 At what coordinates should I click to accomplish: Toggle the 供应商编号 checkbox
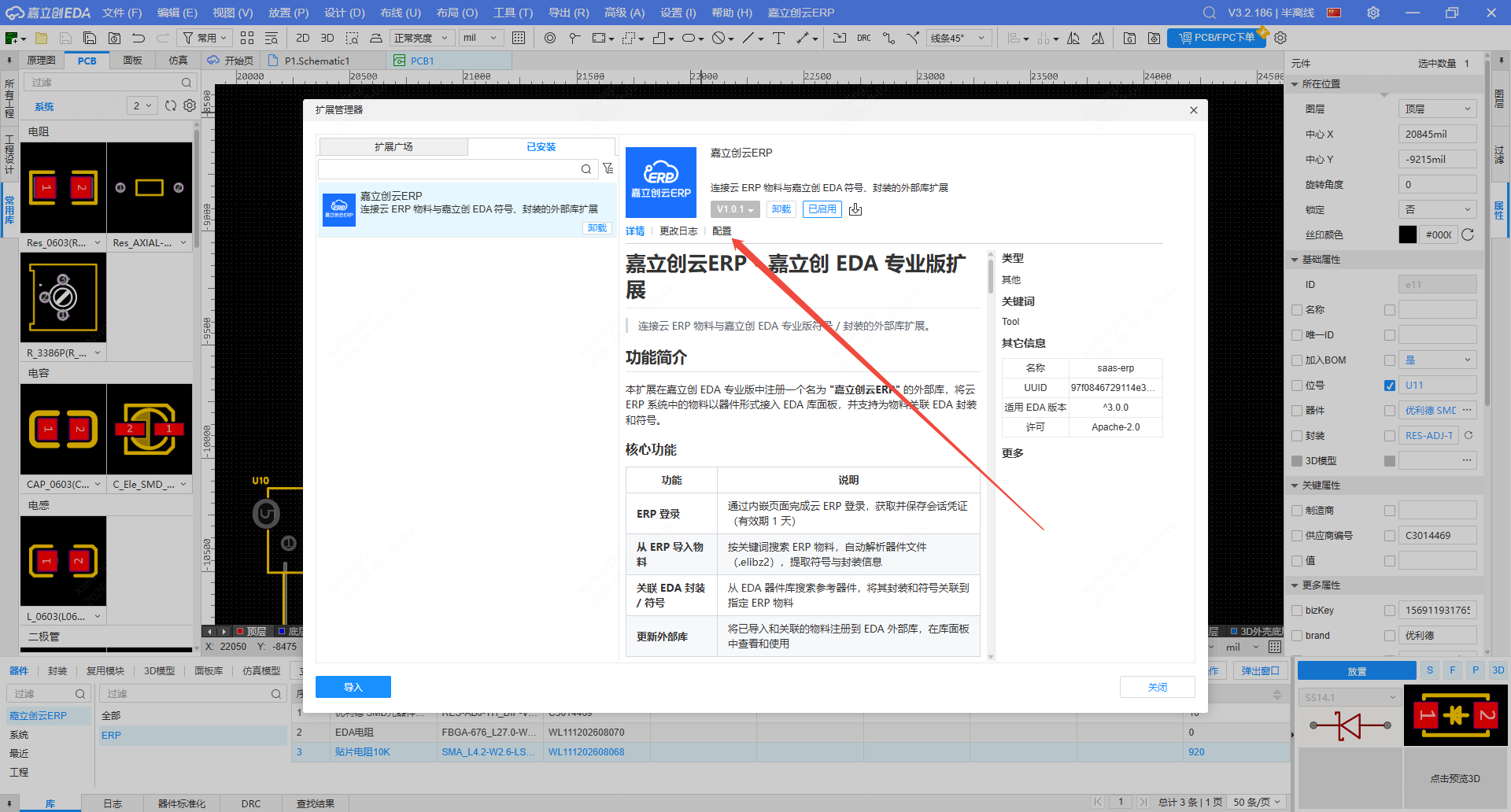pos(1297,536)
